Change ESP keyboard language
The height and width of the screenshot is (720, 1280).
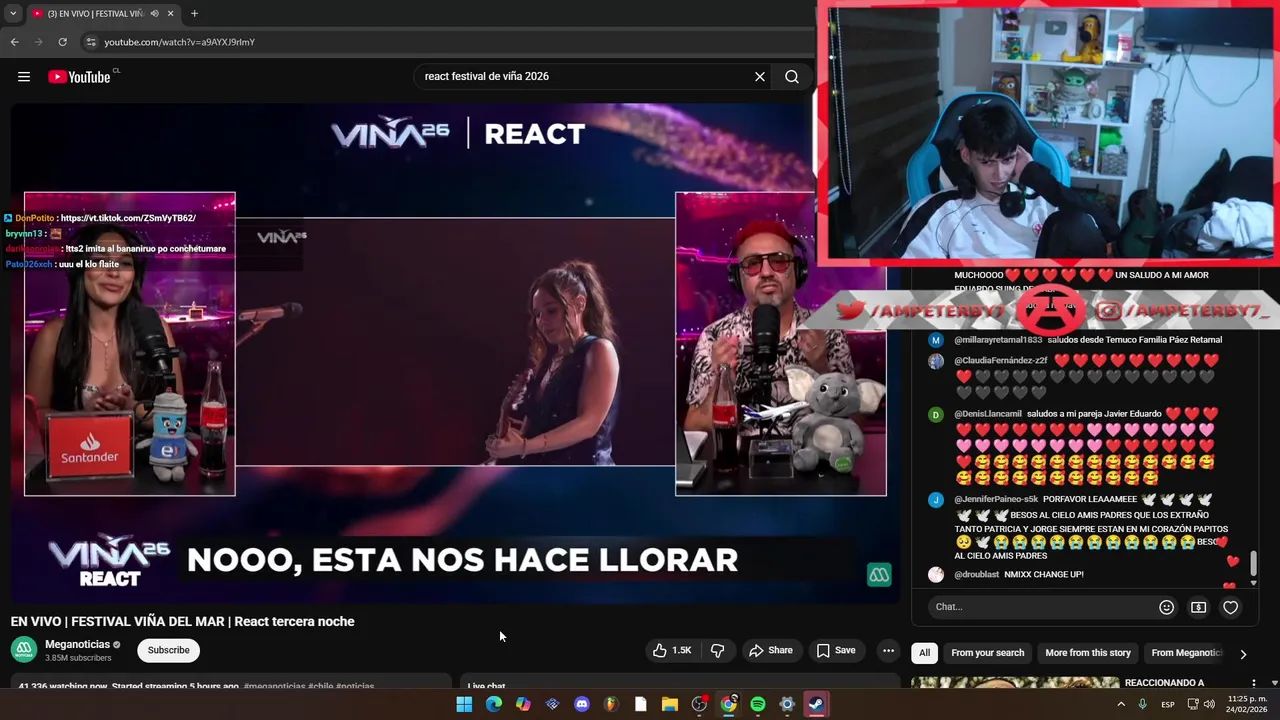(1168, 705)
